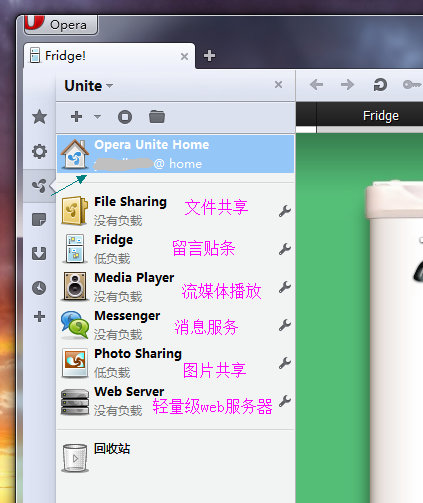Click the Photo Sharing picture icon
This screenshot has width=423, height=503.
tap(75, 363)
